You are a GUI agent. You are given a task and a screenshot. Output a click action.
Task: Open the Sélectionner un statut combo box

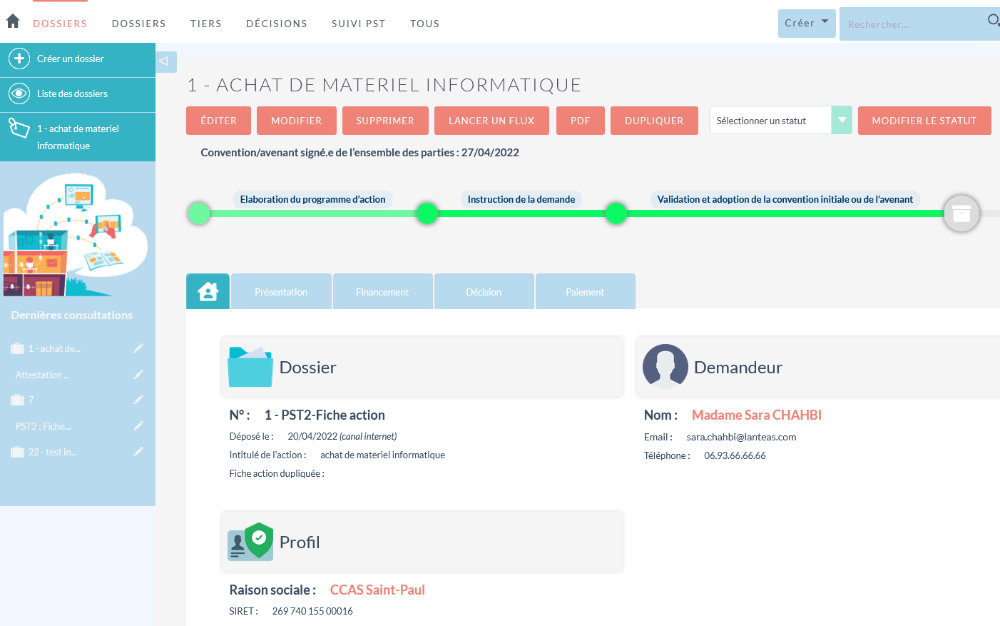781,120
